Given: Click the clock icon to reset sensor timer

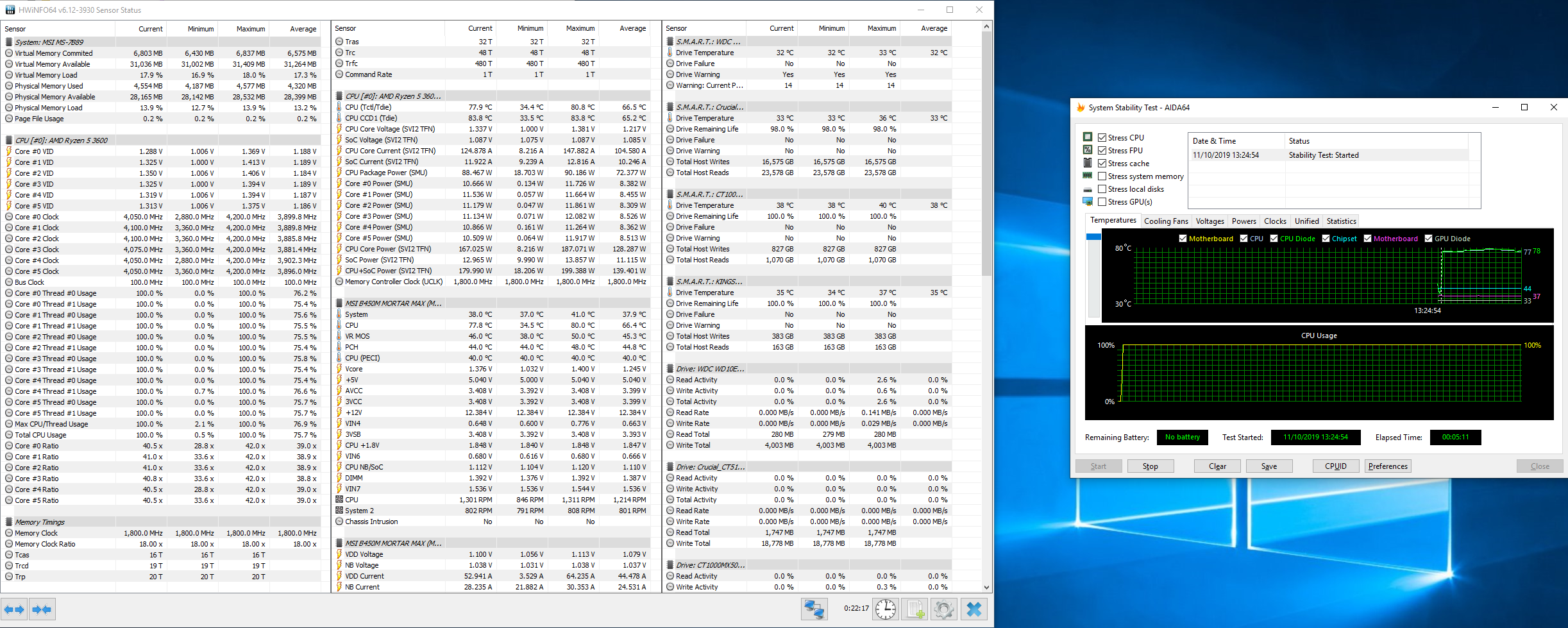Looking at the screenshot, I should coord(886,609).
